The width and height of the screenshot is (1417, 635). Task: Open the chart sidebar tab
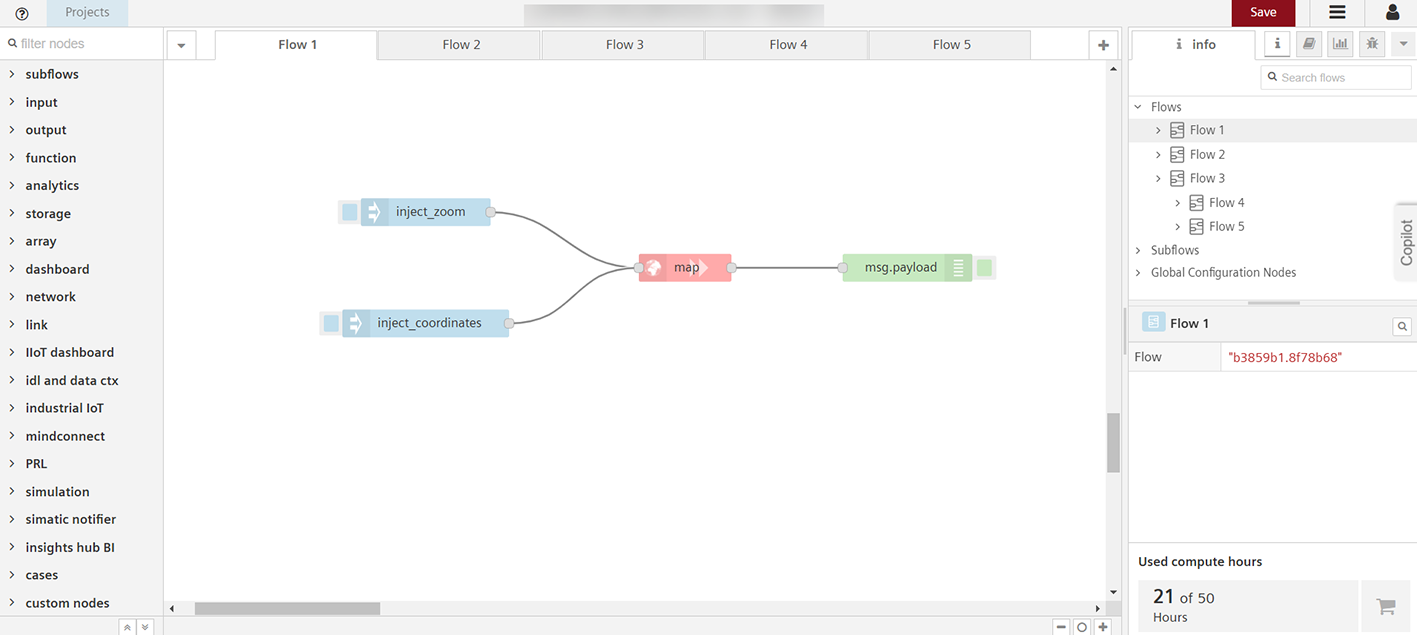pos(1339,44)
